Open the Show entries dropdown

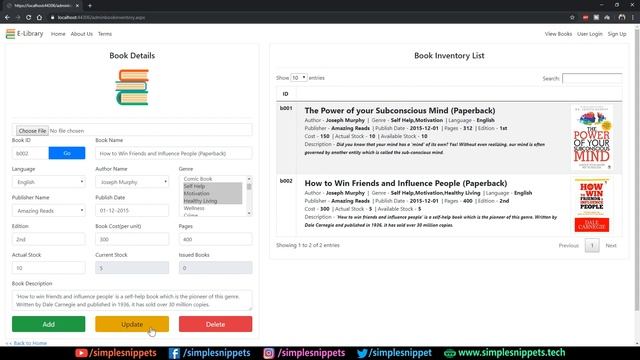(299, 78)
